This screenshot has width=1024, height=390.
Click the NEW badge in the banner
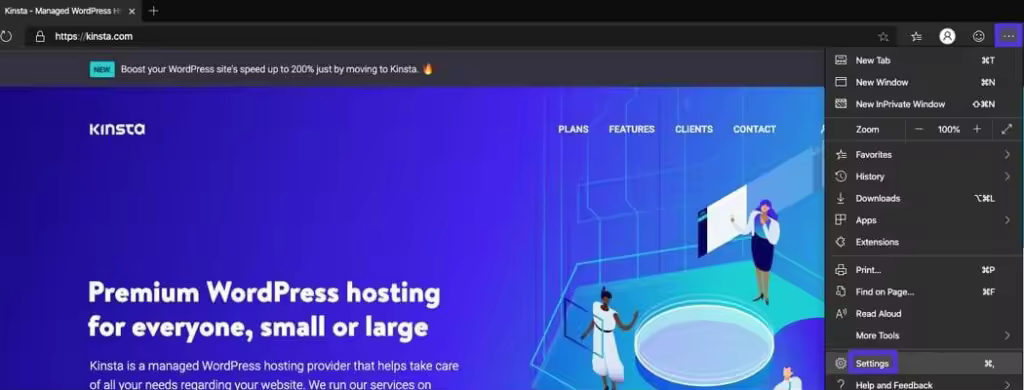(102, 69)
